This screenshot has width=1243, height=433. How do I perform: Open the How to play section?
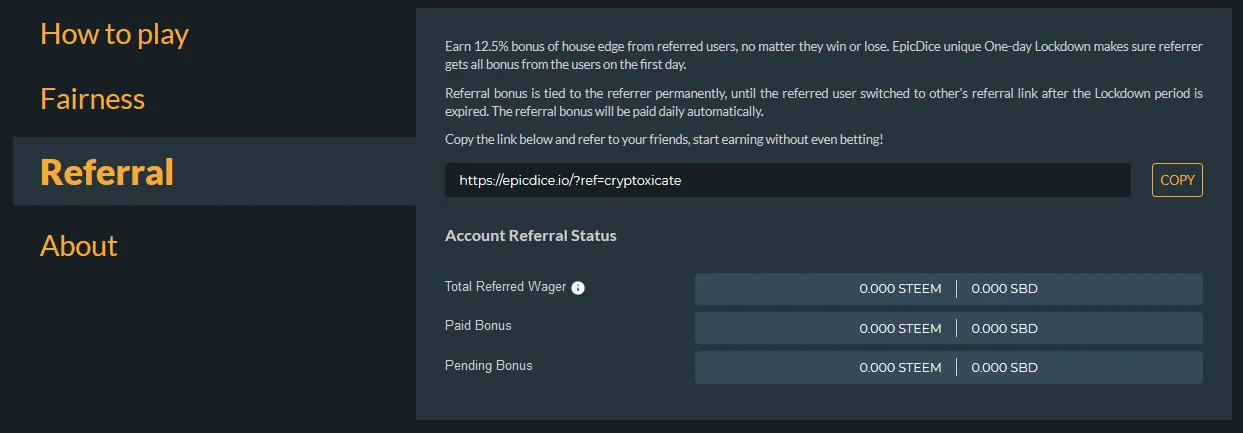114,34
